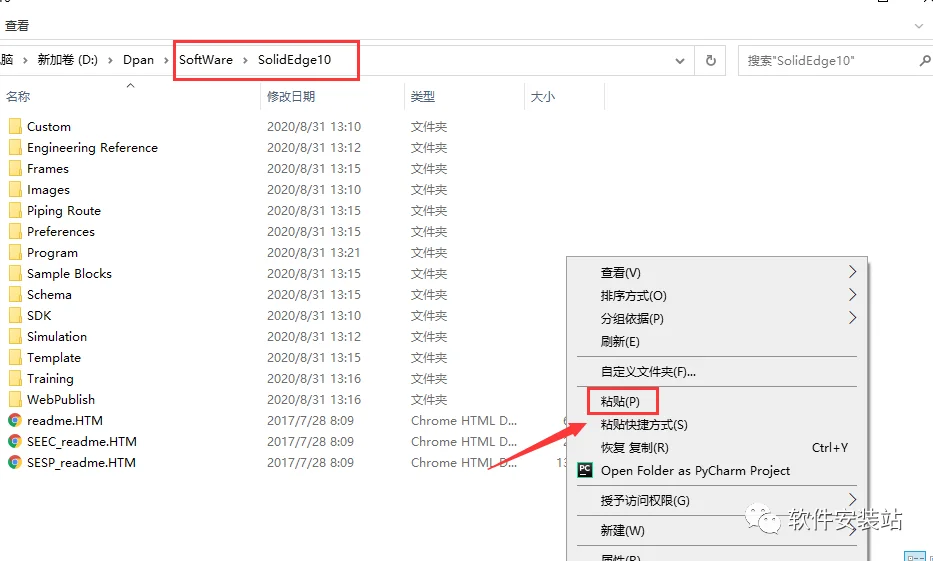Open the breadcrumb chevron after Dpan
Screen dimensions: 933x561
click(x=167, y=60)
